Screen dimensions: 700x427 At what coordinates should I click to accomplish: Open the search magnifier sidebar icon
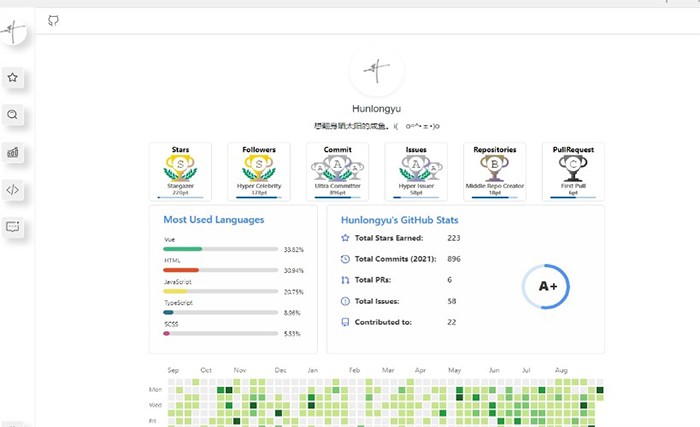12,115
